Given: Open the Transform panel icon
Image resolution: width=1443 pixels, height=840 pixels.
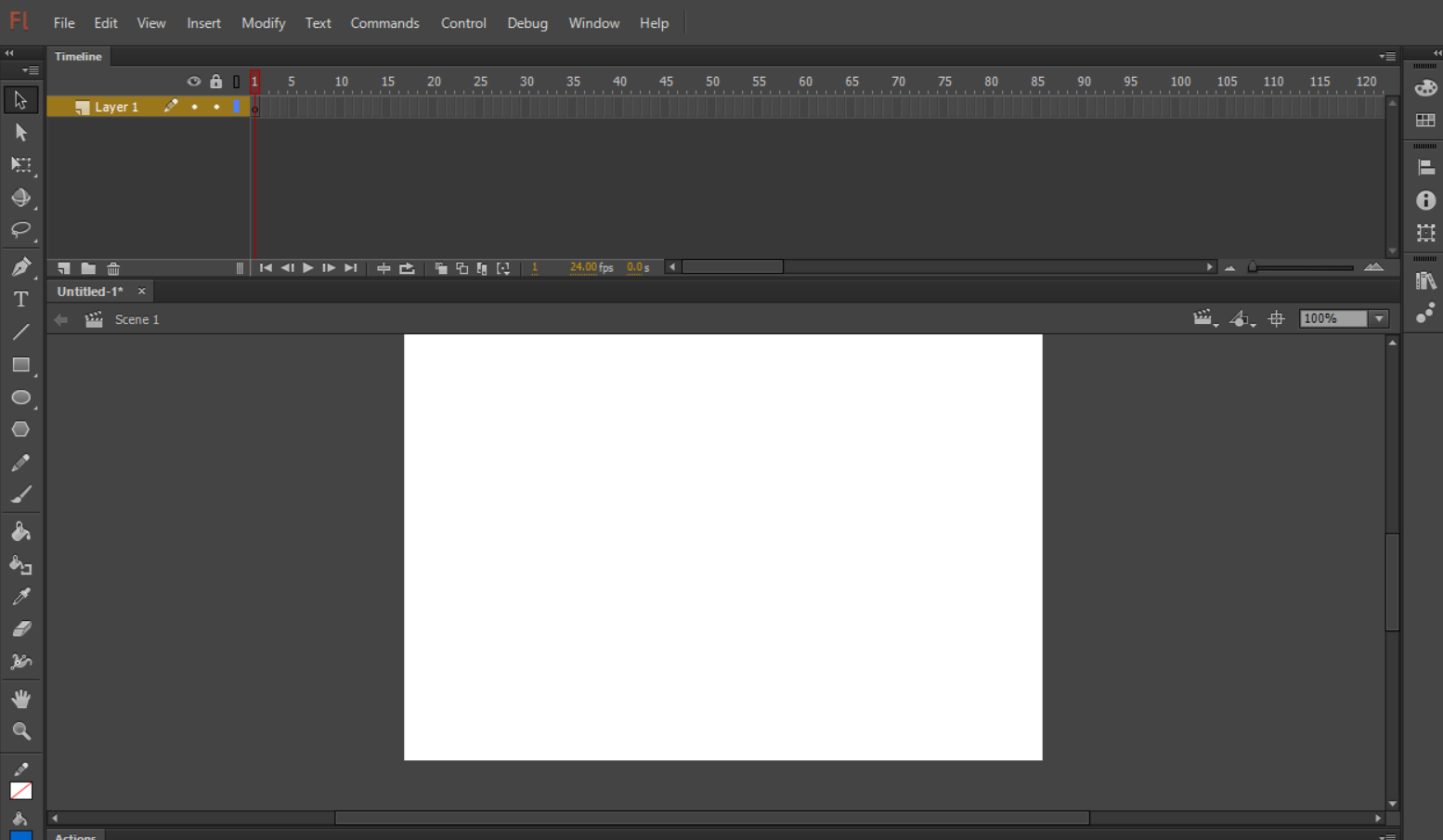Looking at the screenshot, I should click(x=1425, y=233).
